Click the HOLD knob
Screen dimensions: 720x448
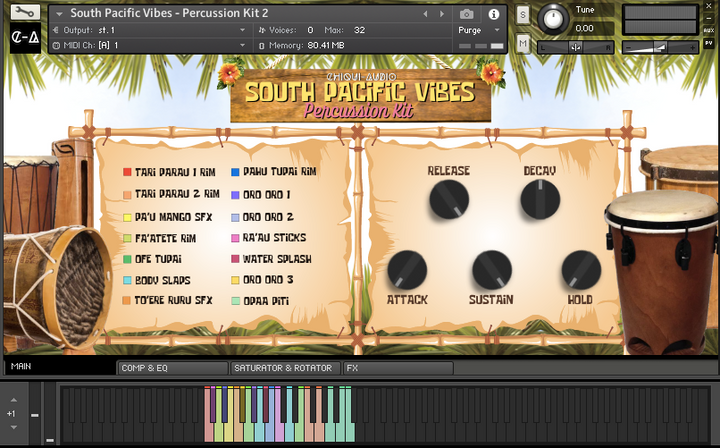tap(581, 270)
